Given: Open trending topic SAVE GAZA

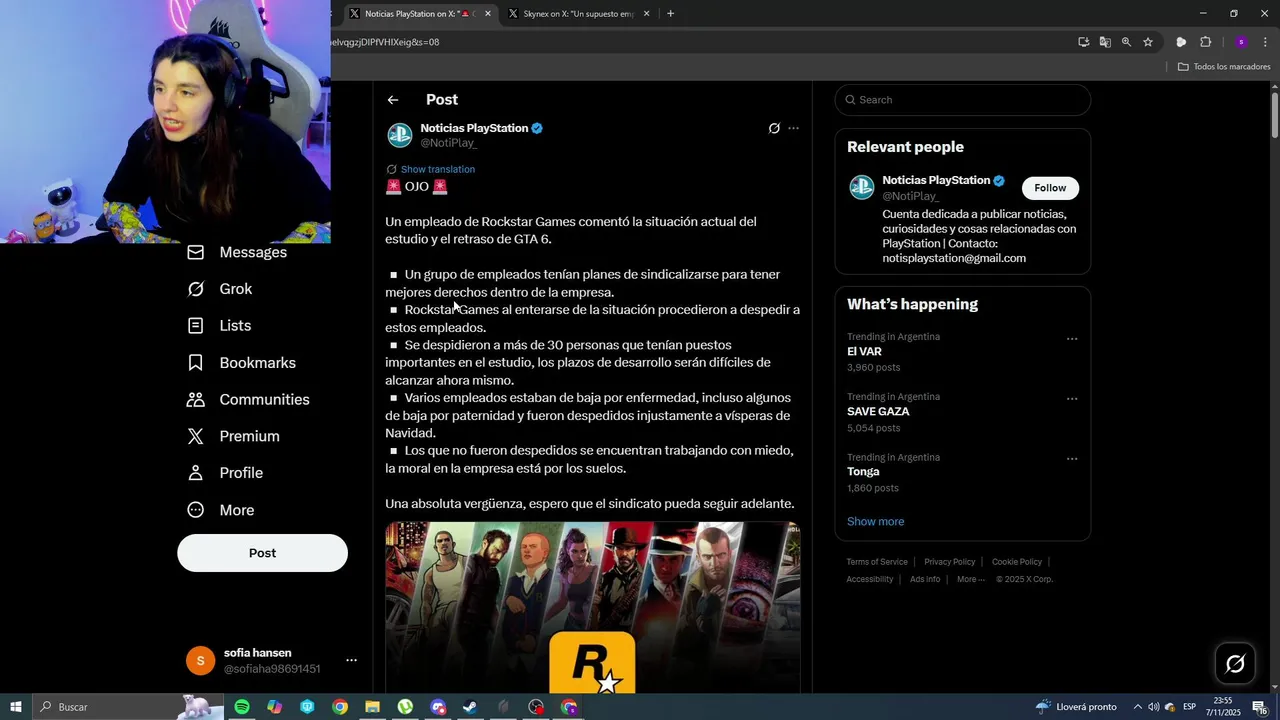Looking at the screenshot, I should (878, 412).
